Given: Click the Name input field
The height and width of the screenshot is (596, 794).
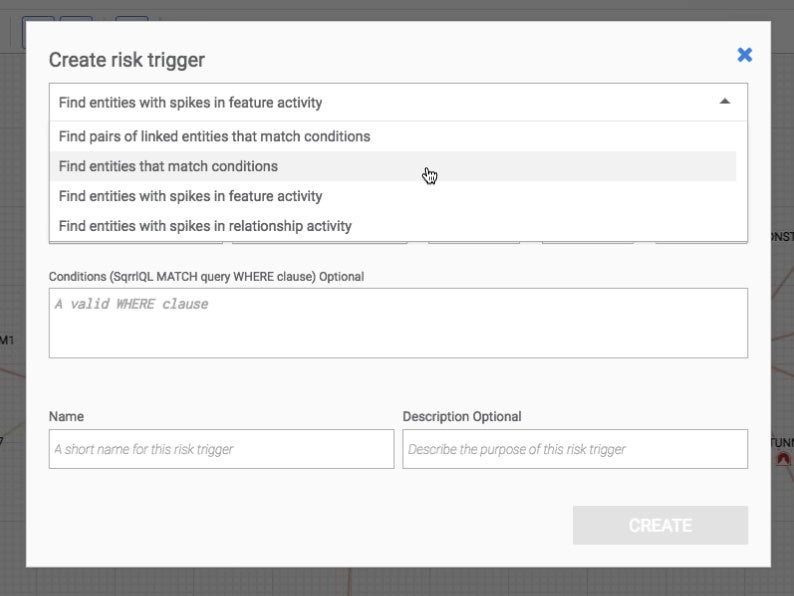Looking at the screenshot, I should click(221, 449).
